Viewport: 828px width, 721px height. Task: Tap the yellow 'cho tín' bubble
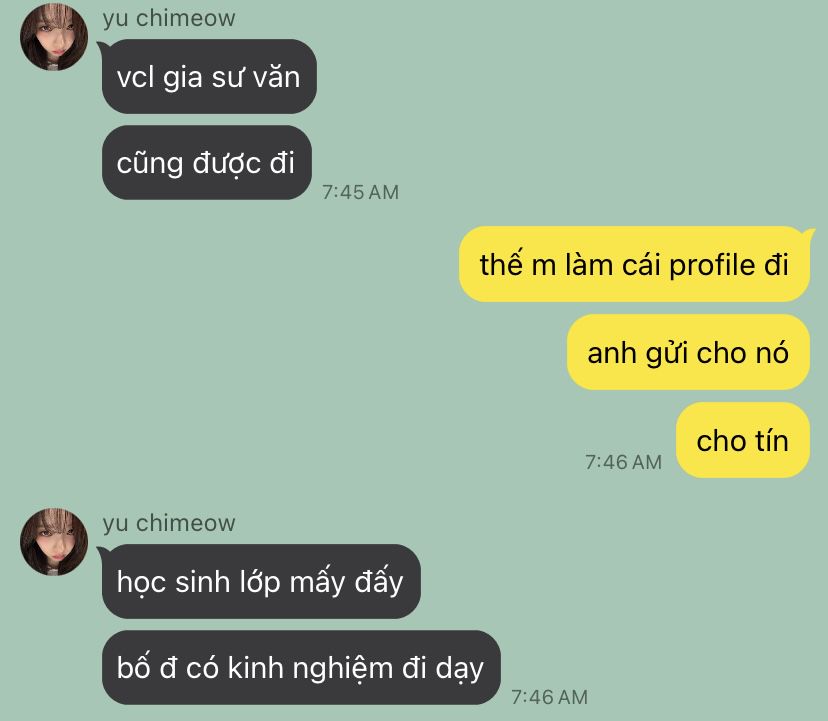(x=742, y=440)
